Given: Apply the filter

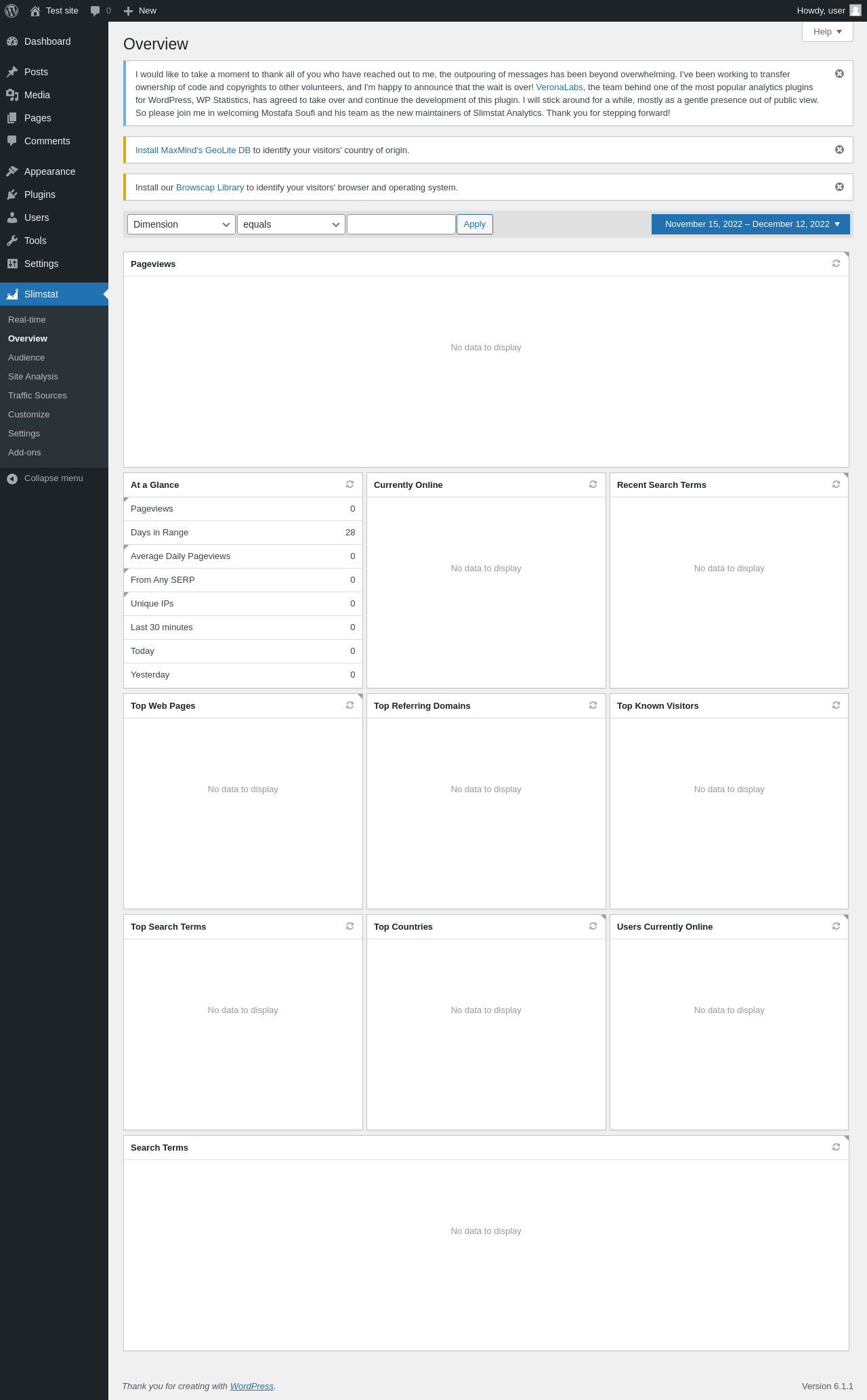Looking at the screenshot, I should pos(475,224).
